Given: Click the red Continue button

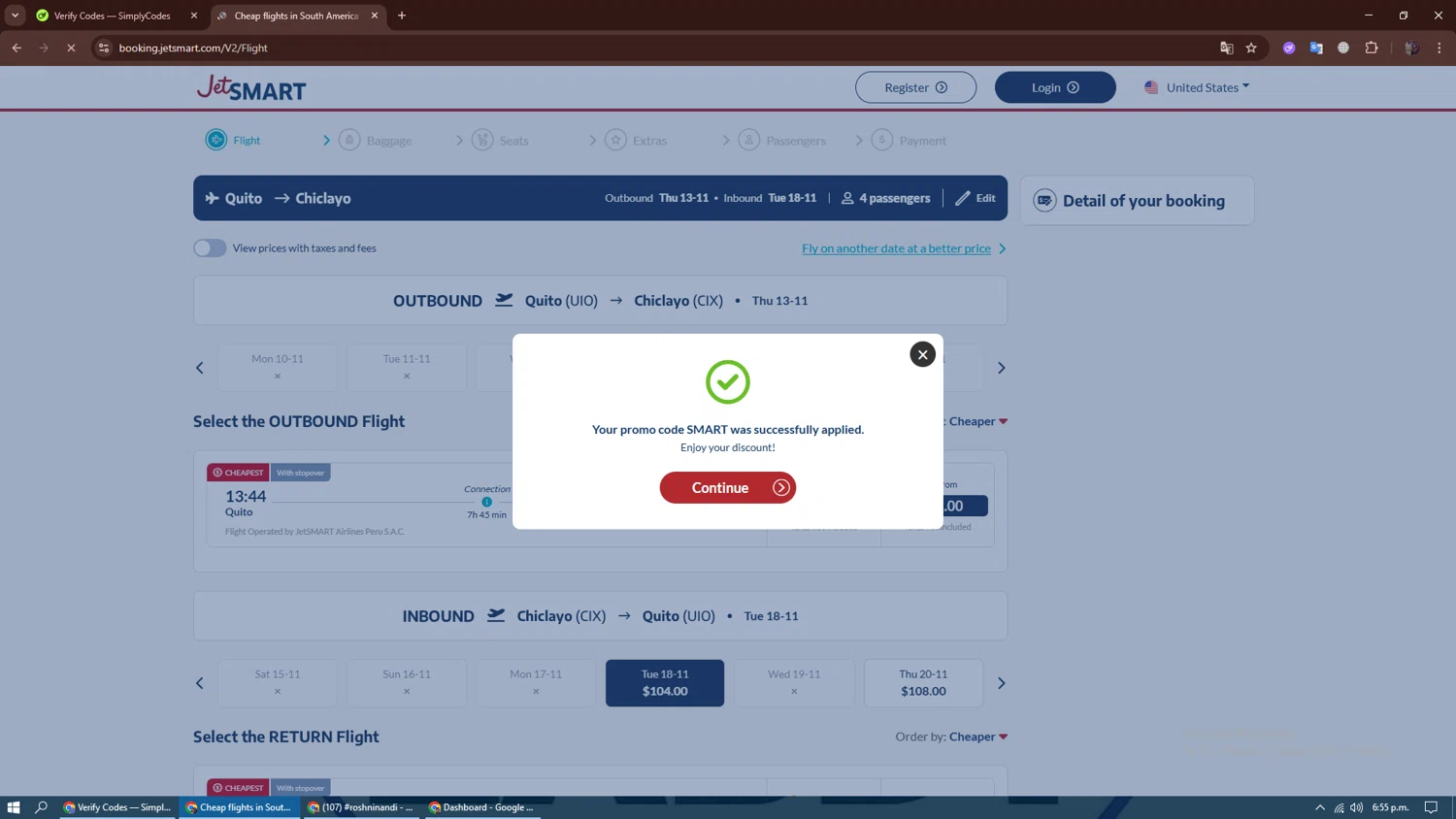Looking at the screenshot, I should [x=728, y=487].
